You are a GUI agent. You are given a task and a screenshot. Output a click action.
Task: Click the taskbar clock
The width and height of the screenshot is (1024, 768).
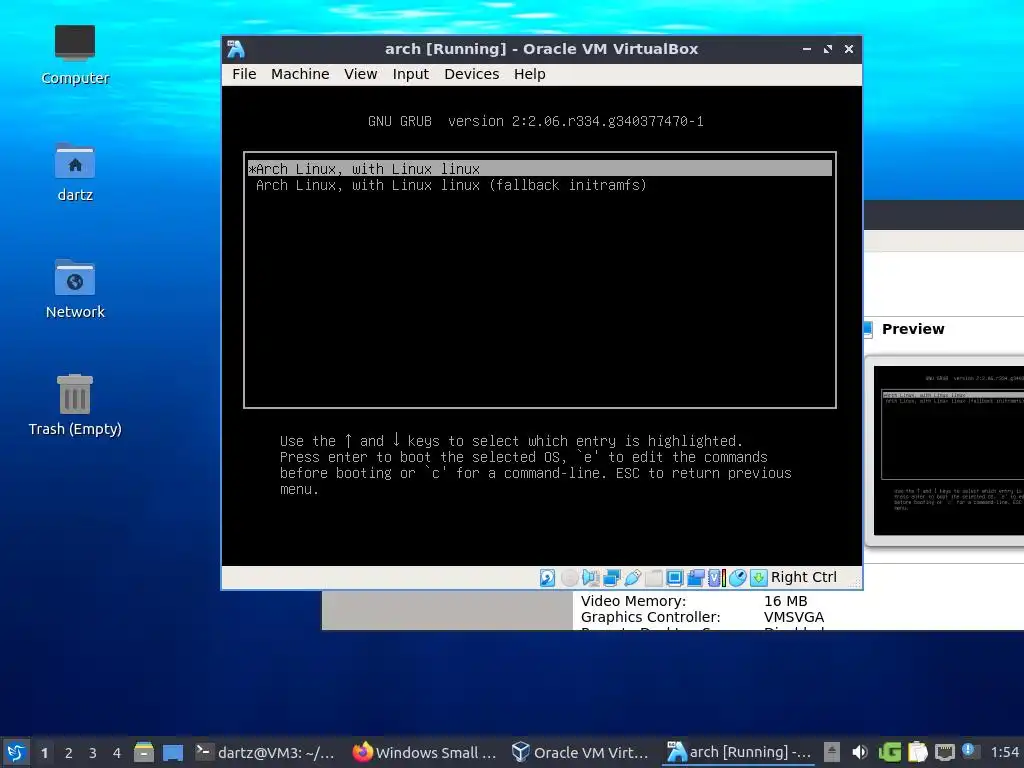(x=1004, y=752)
